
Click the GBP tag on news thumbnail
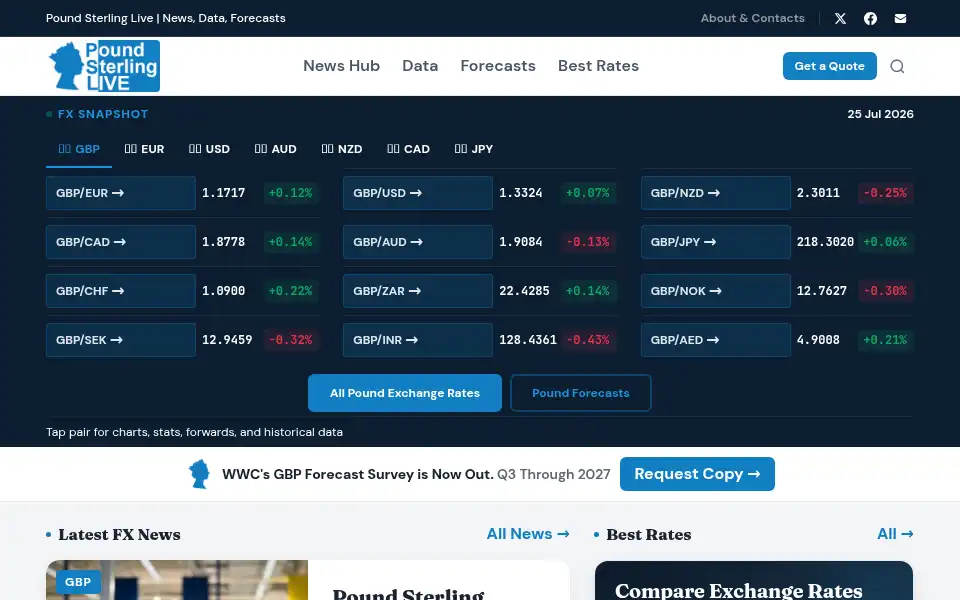click(x=78, y=582)
